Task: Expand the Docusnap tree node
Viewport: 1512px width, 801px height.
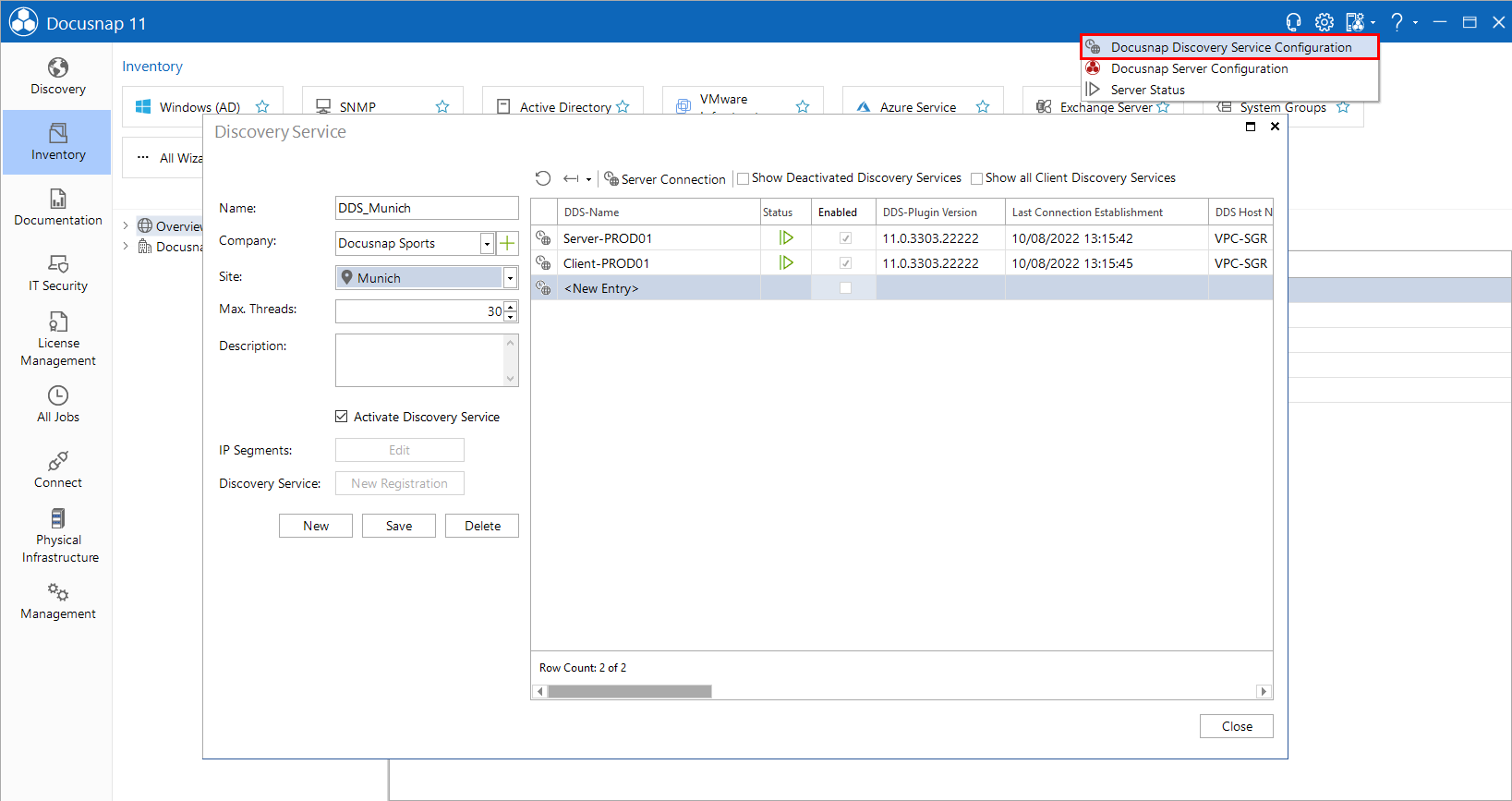Action: point(126,246)
